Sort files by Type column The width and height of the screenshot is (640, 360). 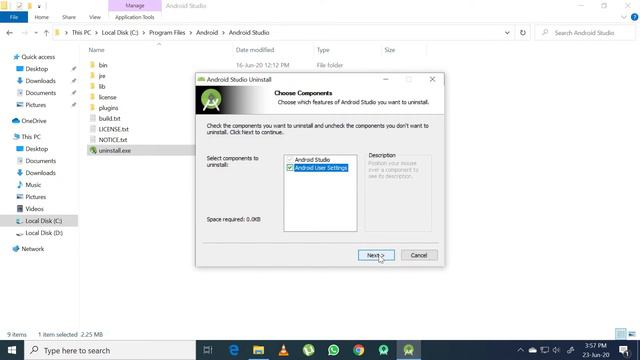pyautogui.click(x=323, y=50)
